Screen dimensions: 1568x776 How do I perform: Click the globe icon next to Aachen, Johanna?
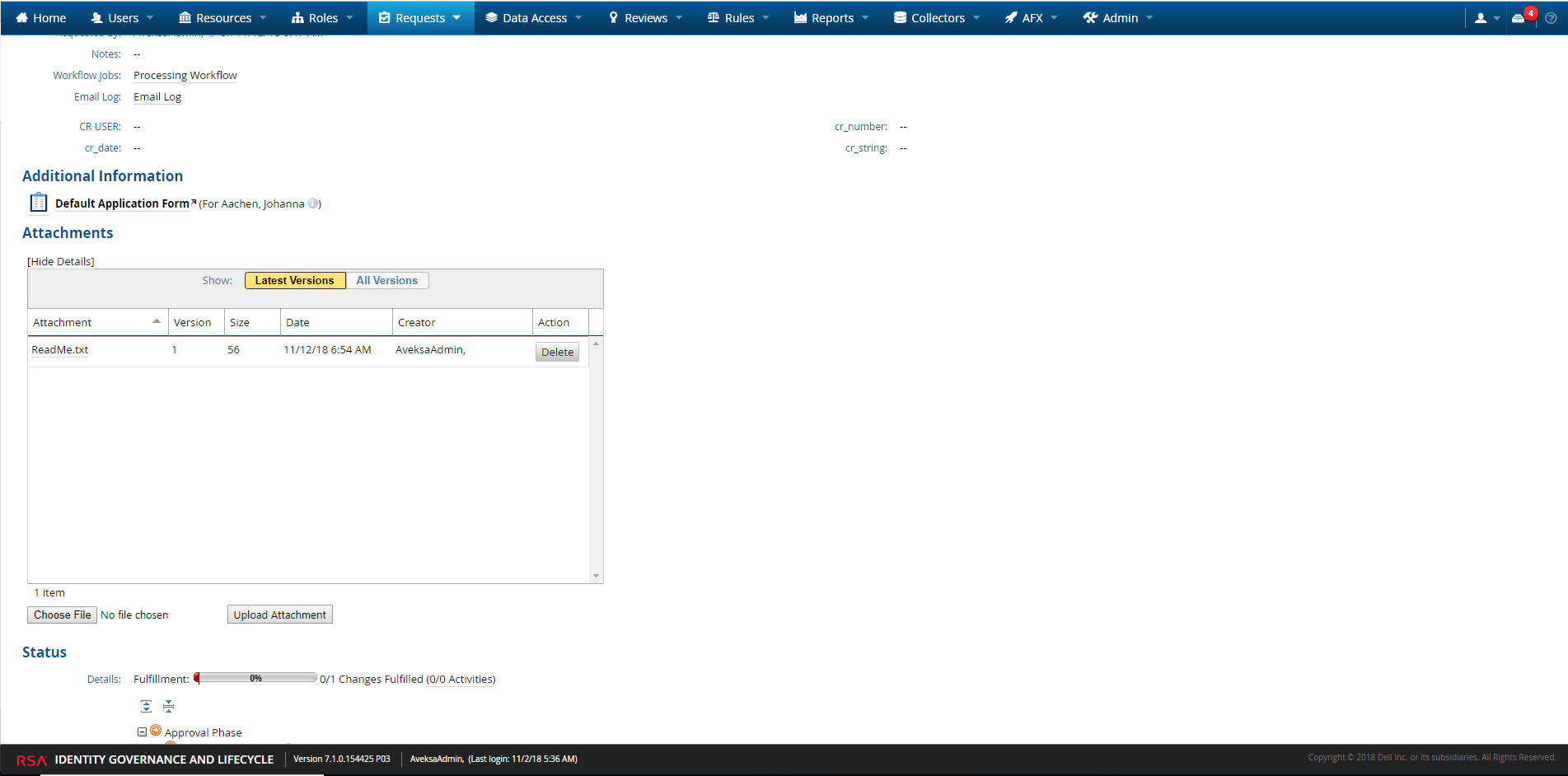coord(313,203)
